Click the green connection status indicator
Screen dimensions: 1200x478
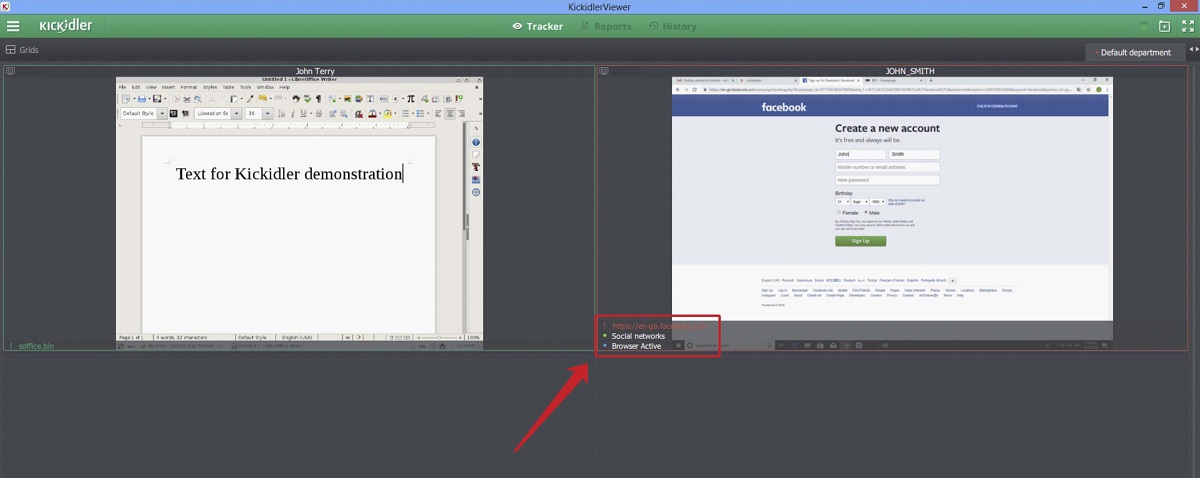(x=1144, y=26)
